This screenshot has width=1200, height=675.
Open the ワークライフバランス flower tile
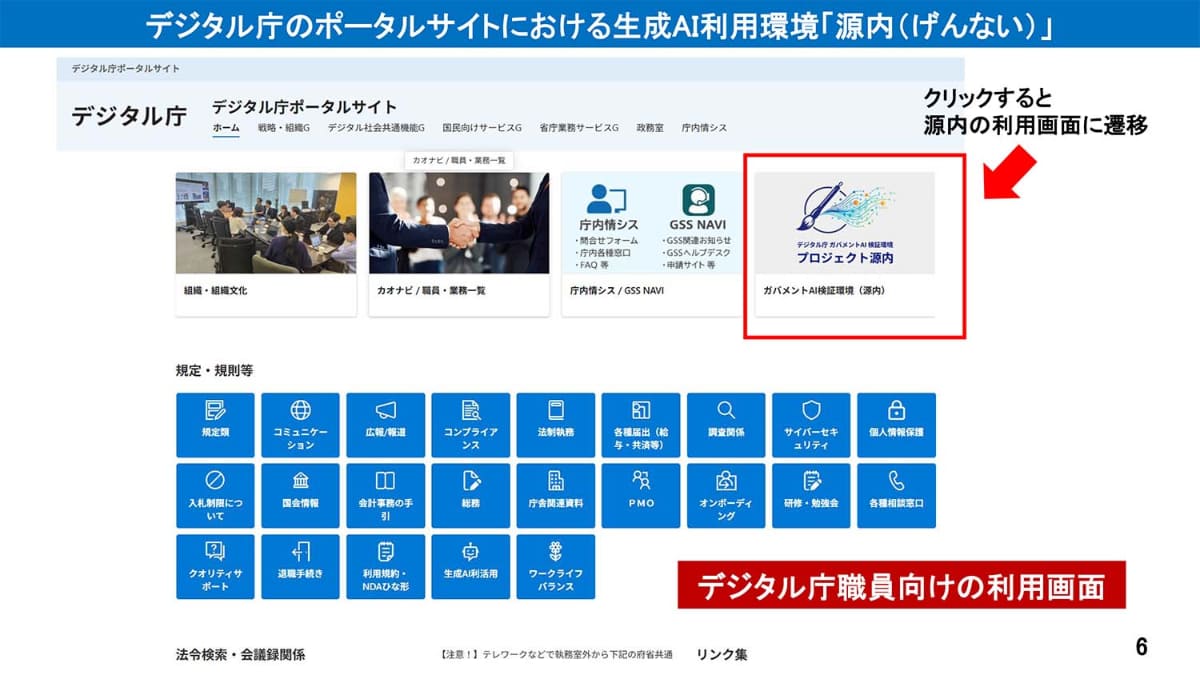point(556,567)
